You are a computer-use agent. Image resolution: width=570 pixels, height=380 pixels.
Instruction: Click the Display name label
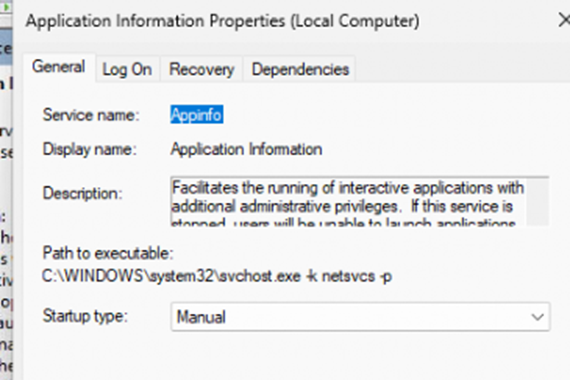89,149
